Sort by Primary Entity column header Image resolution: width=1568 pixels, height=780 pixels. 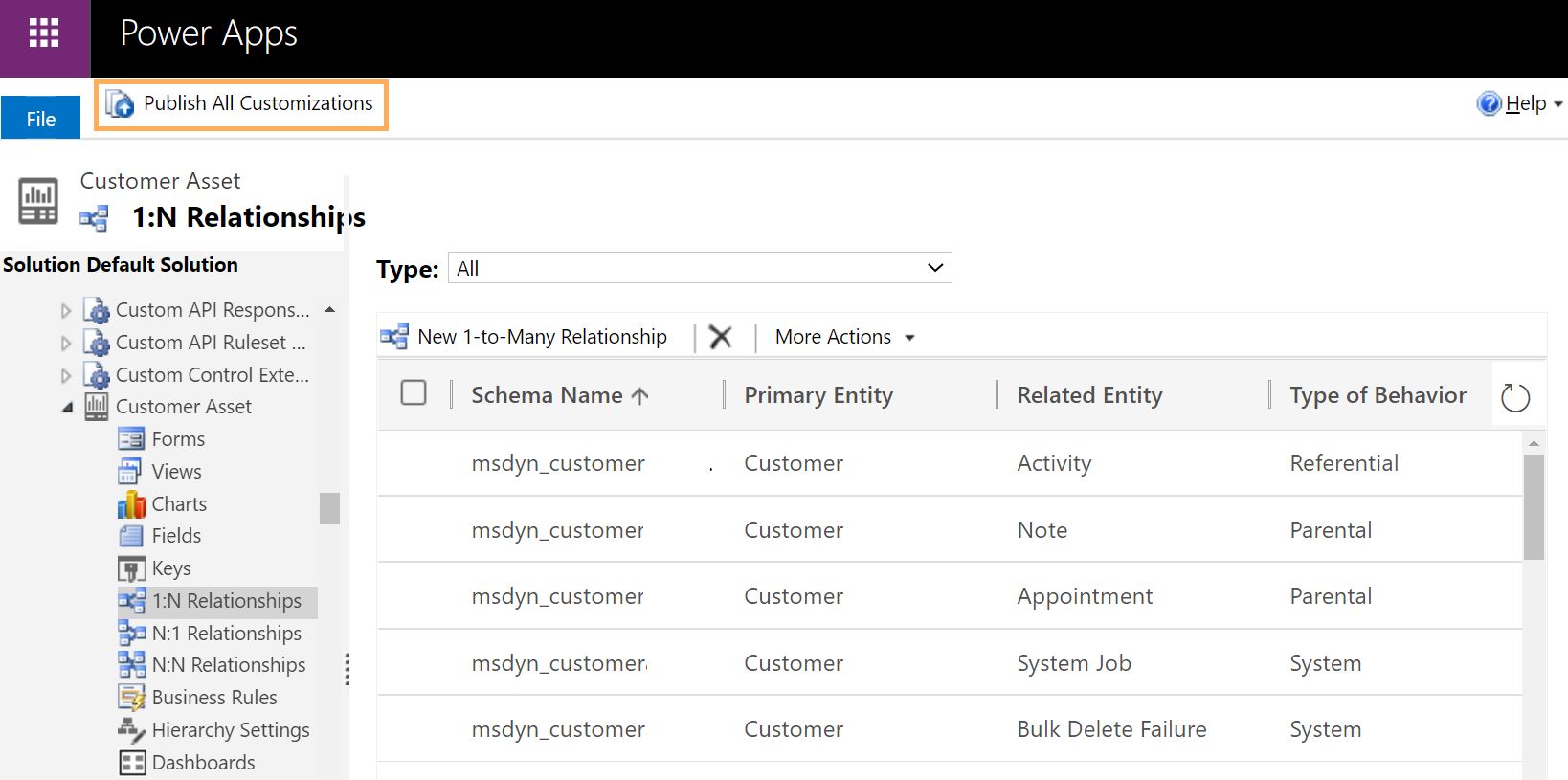[818, 395]
